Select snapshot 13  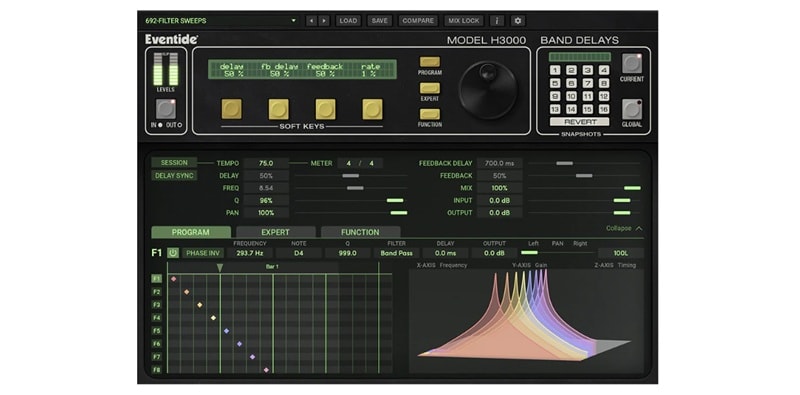tap(555, 109)
